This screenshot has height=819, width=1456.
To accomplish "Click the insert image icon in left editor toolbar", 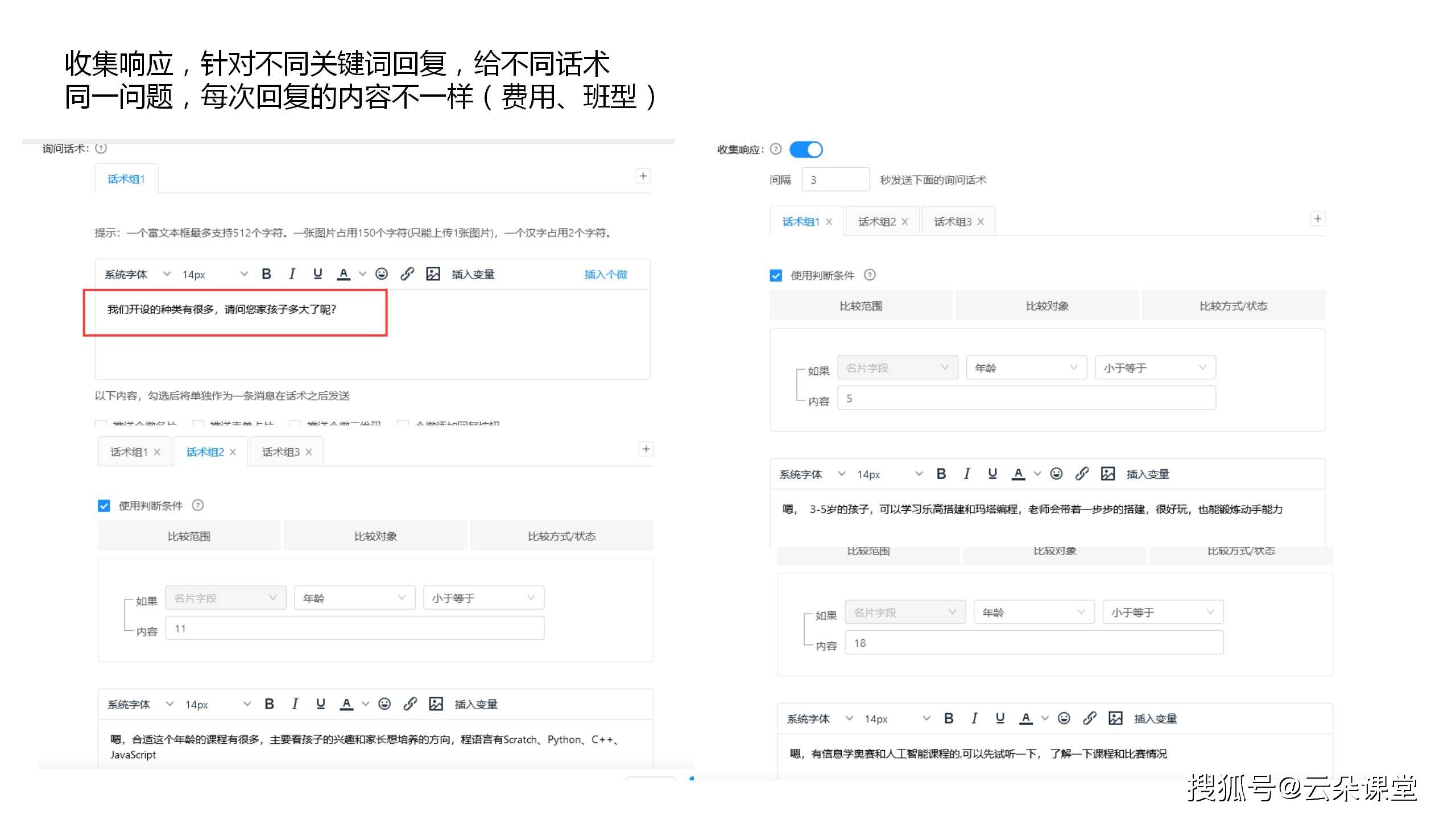I will pyautogui.click(x=433, y=274).
